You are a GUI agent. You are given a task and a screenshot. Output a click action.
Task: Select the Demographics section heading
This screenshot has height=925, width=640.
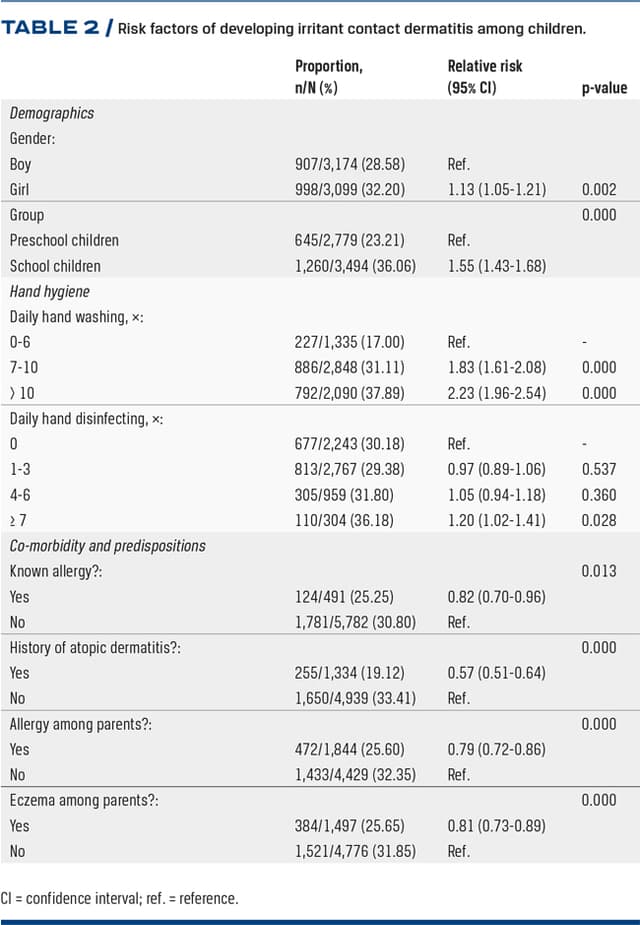tap(51, 113)
